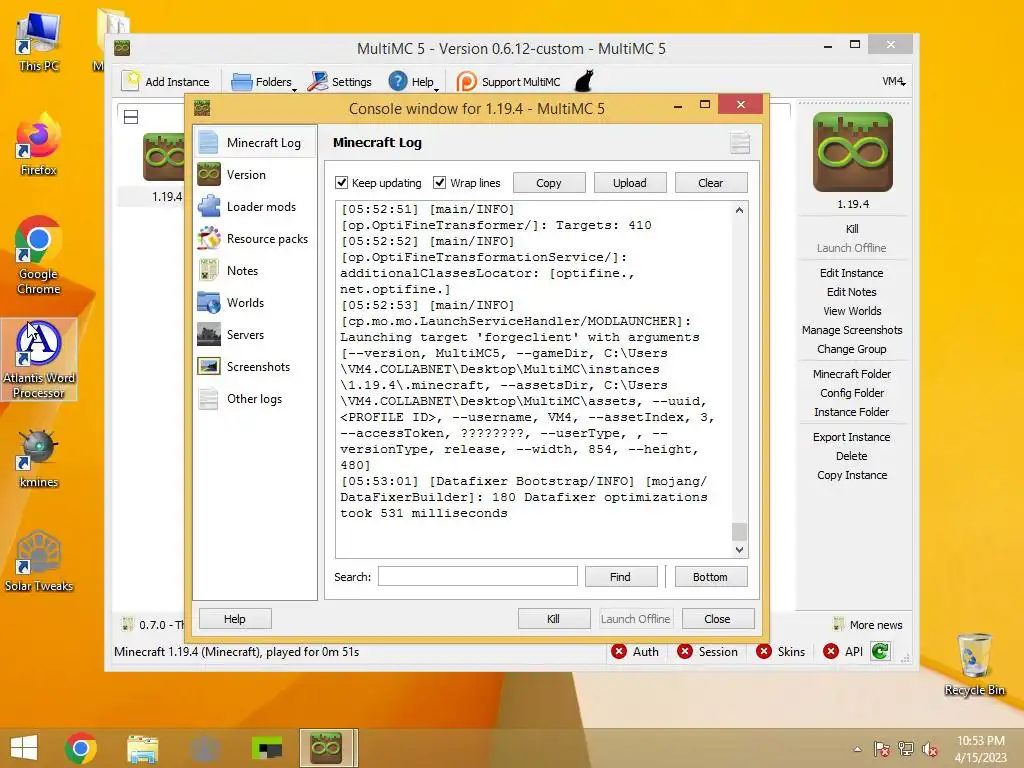Open the Loader mods page
This screenshot has width=1024, height=768.
pos(255,206)
